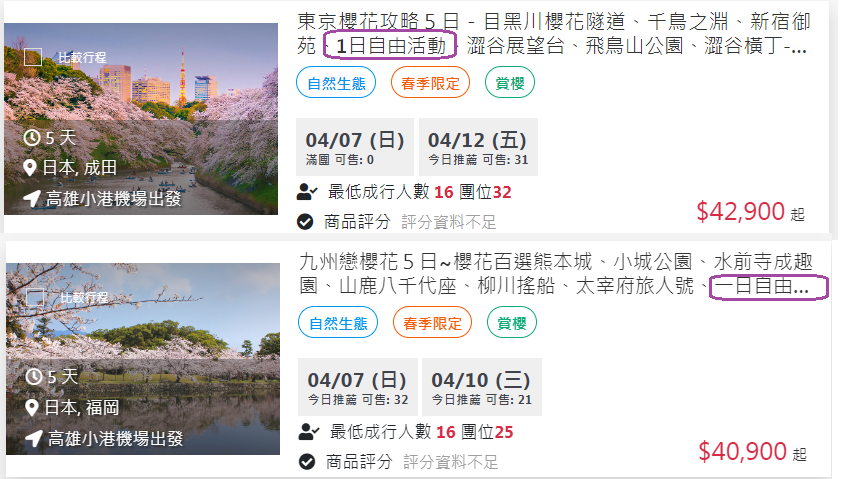Click the 春季限定 tag on Kyushu tour
Viewport: 842px width, 479px height.
pyautogui.click(x=432, y=323)
